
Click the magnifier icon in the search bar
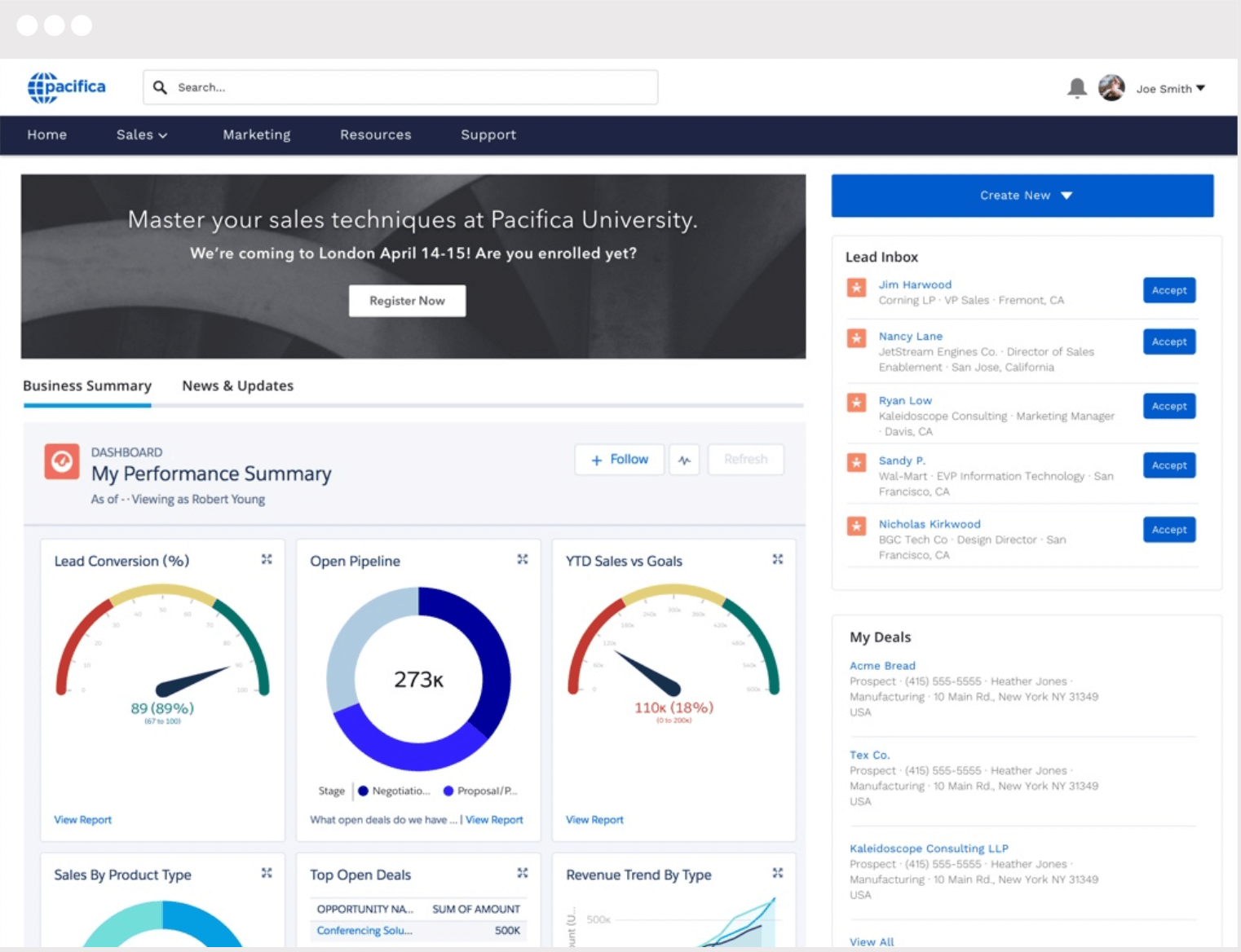[160, 87]
